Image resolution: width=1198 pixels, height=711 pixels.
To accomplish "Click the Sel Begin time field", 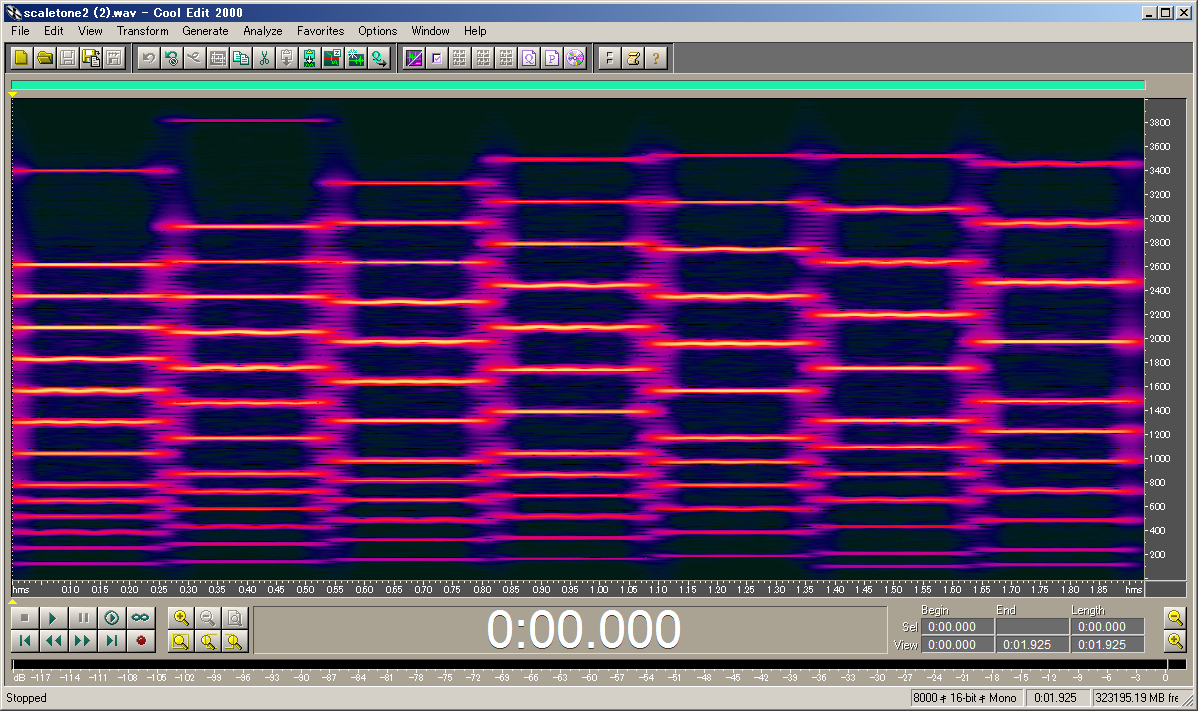I will 957,626.
